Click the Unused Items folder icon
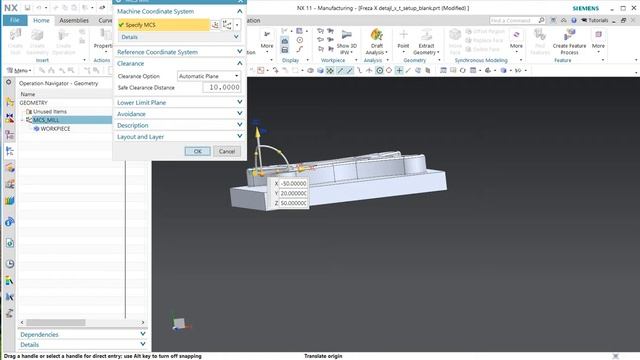The height and width of the screenshot is (360, 640). [29, 111]
